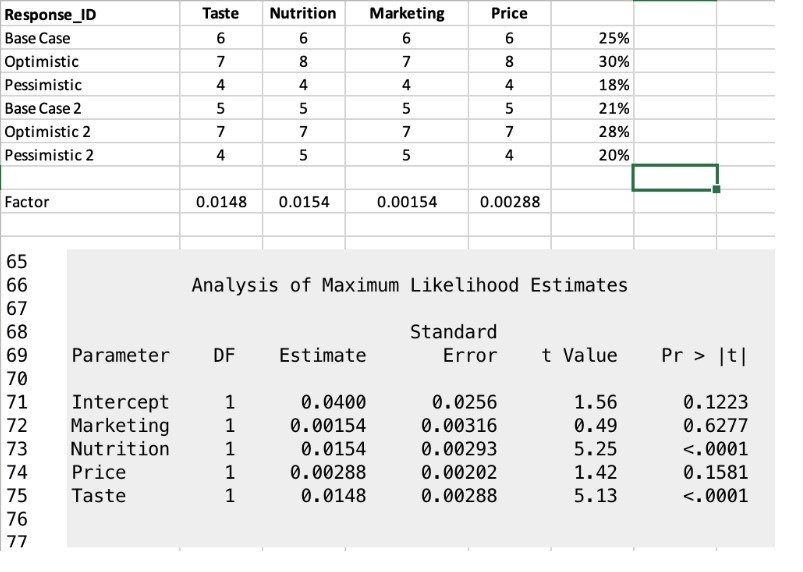Image resolution: width=803 pixels, height=572 pixels.
Task: Select 'Taste' parameter in estimates table
Action: point(98,496)
